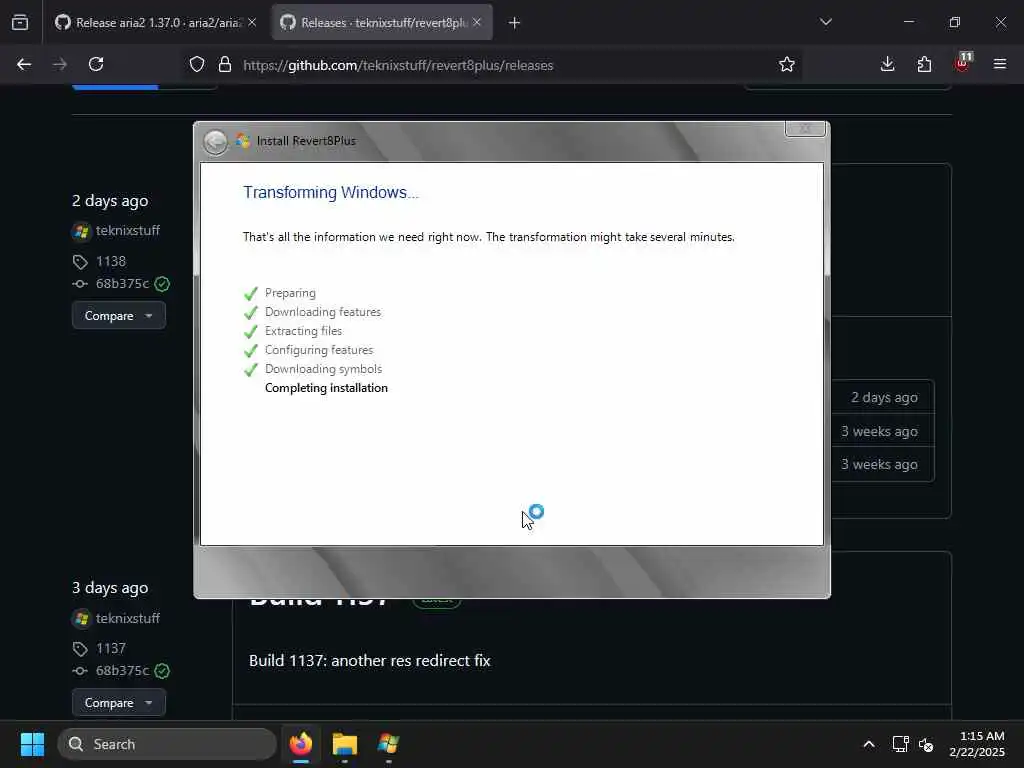Click back arrow in Install Revert8Plus
The height and width of the screenshot is (768, 1024).
[x=215, y=142]
